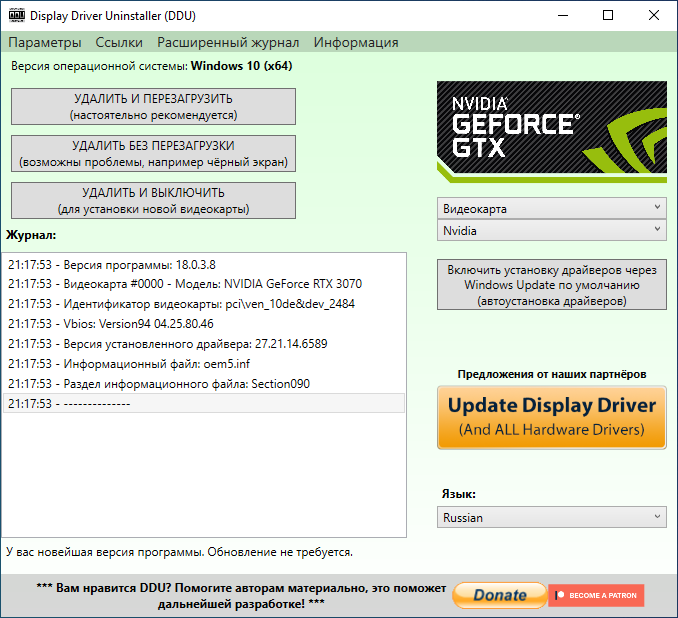678x618 pixels.
Task: Click УДАЛИТЬ И ПЕРЕЗАГРУЗИТЬ button
Action: (154, 107)
